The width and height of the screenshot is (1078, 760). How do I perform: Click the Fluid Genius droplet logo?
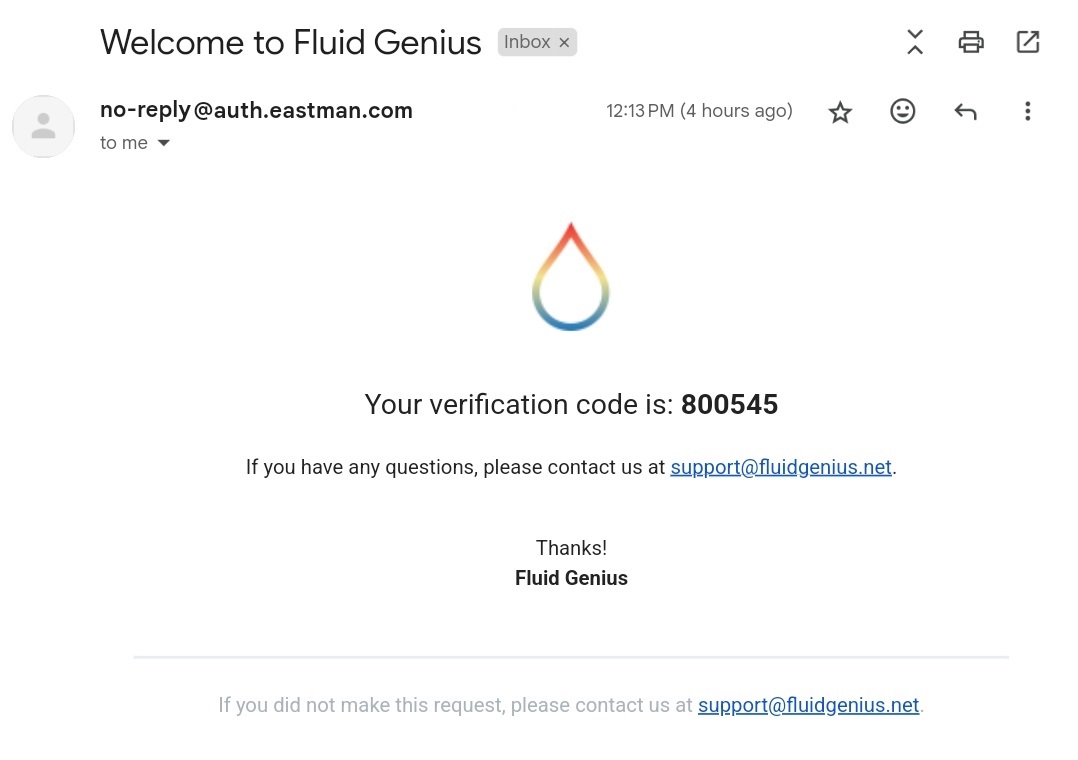click(x=571, y=277)
